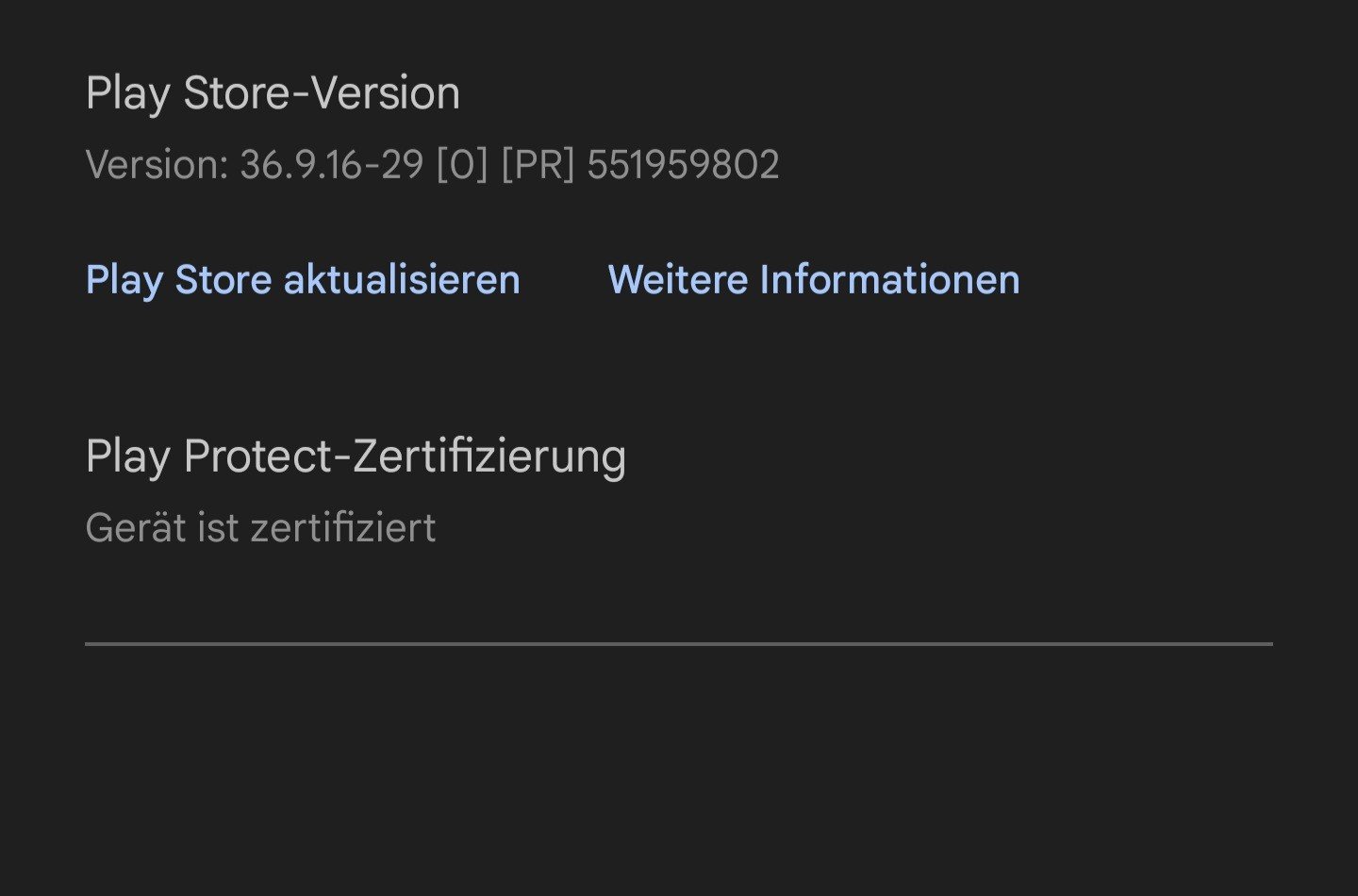Select the Play Protect-Zertifizierung heading
The height and width of the screenshot is (896, 1358).
356,456
